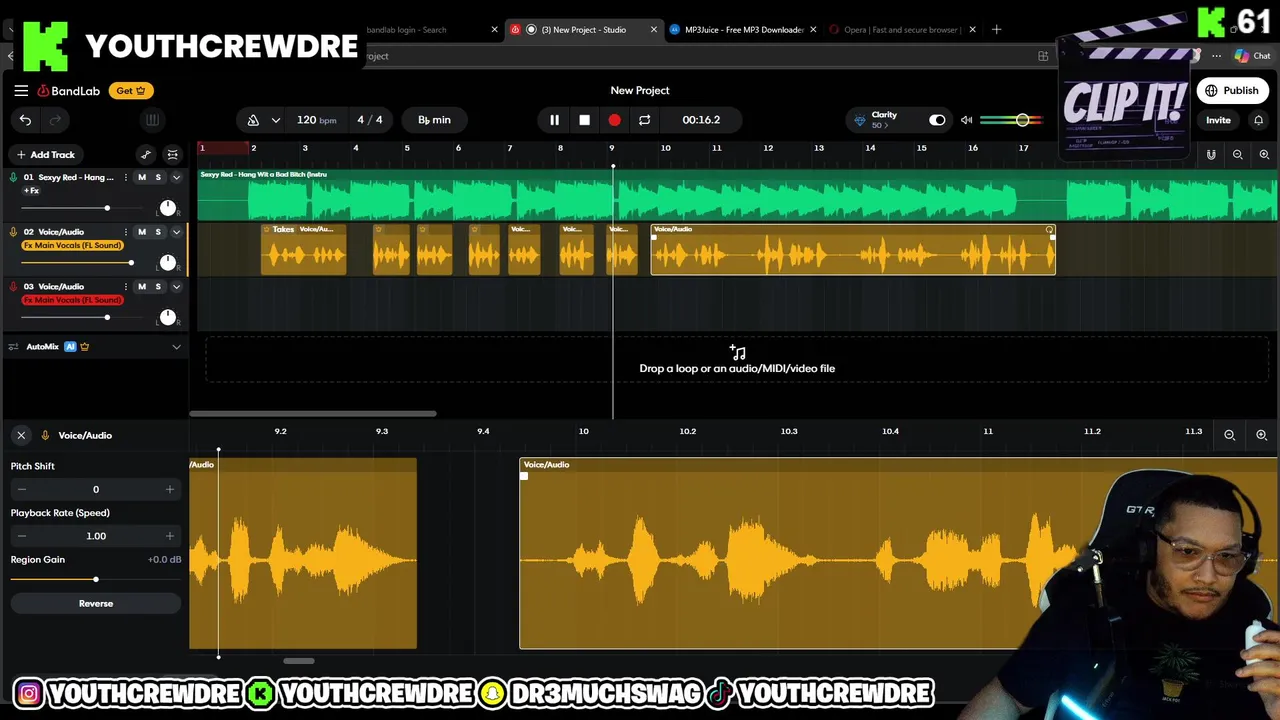Undo the last action
Screen dimensions: 1280x720
[25, 120]
